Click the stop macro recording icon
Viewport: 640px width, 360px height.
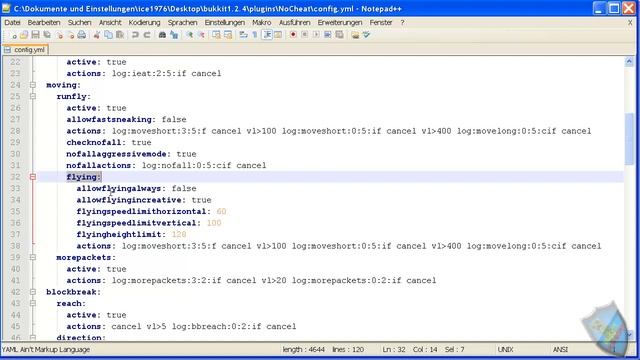[304, 35]
